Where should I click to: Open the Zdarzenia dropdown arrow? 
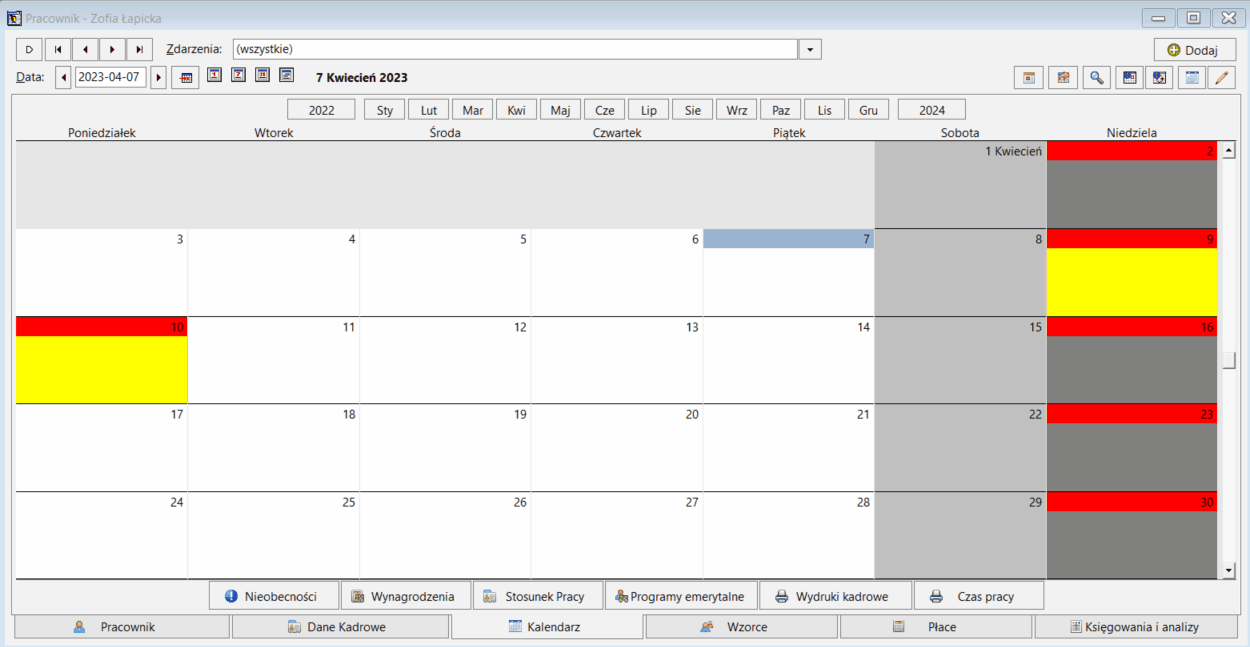[810, 49]
